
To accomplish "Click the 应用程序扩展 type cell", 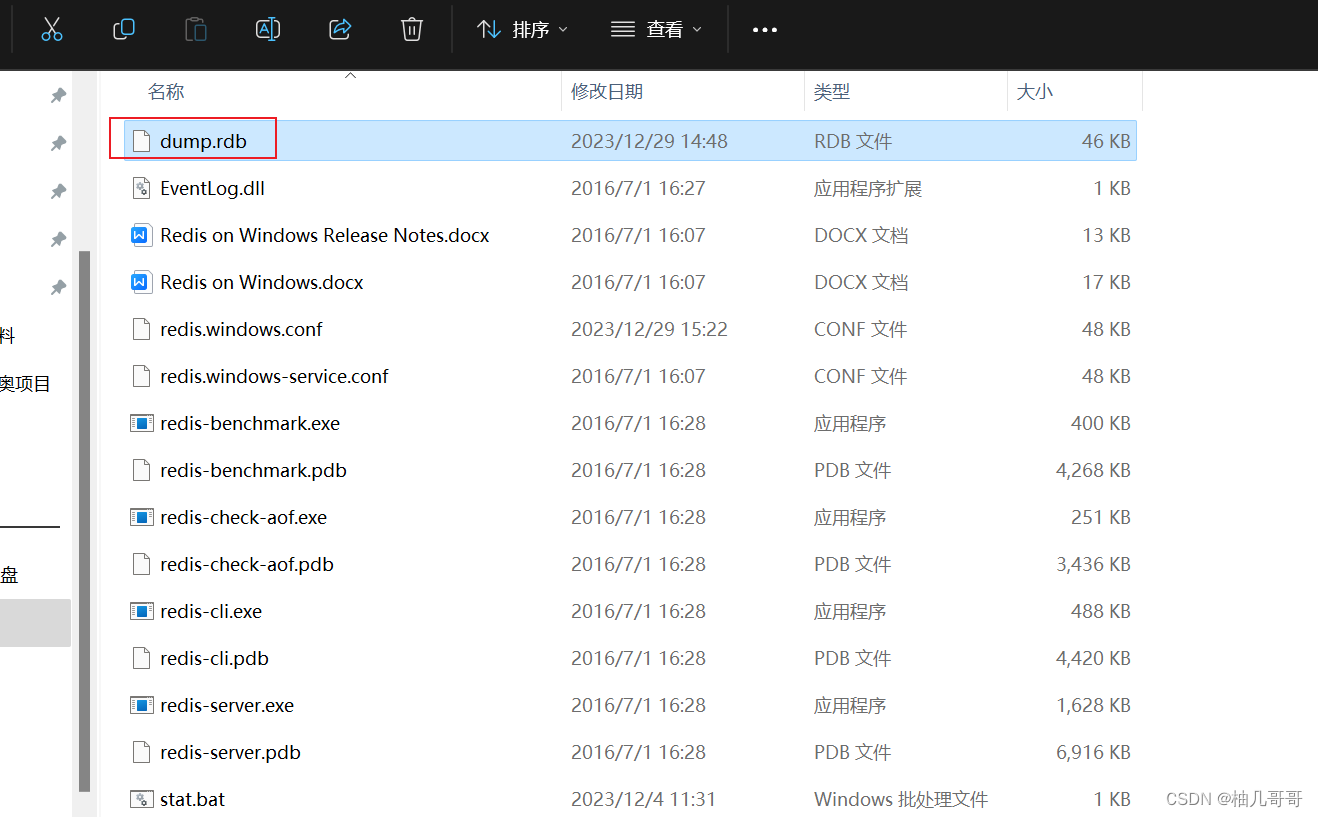I will click(x=868, y=188).
